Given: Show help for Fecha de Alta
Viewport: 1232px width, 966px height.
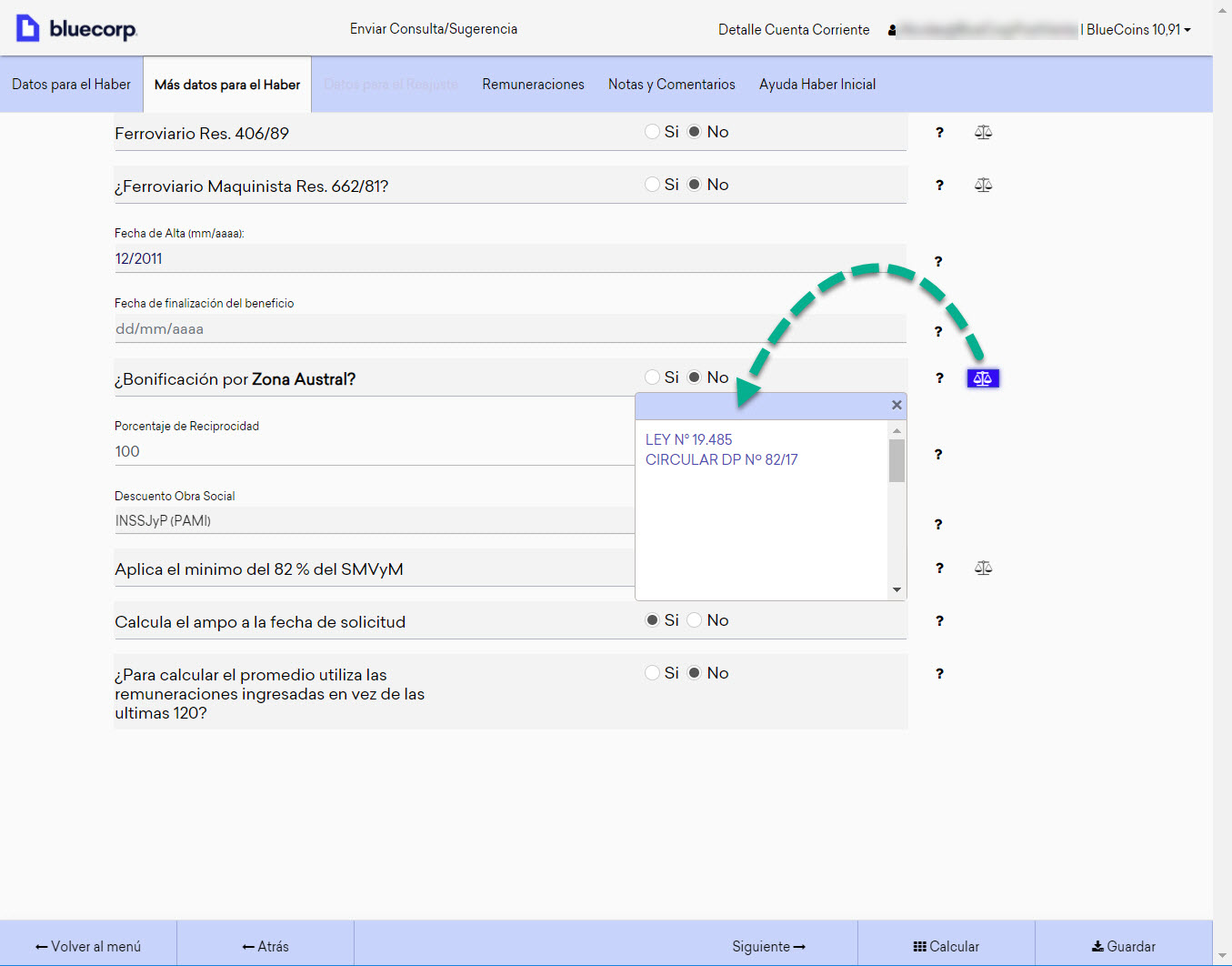Looking at the screenshot, I should point(938,262).
